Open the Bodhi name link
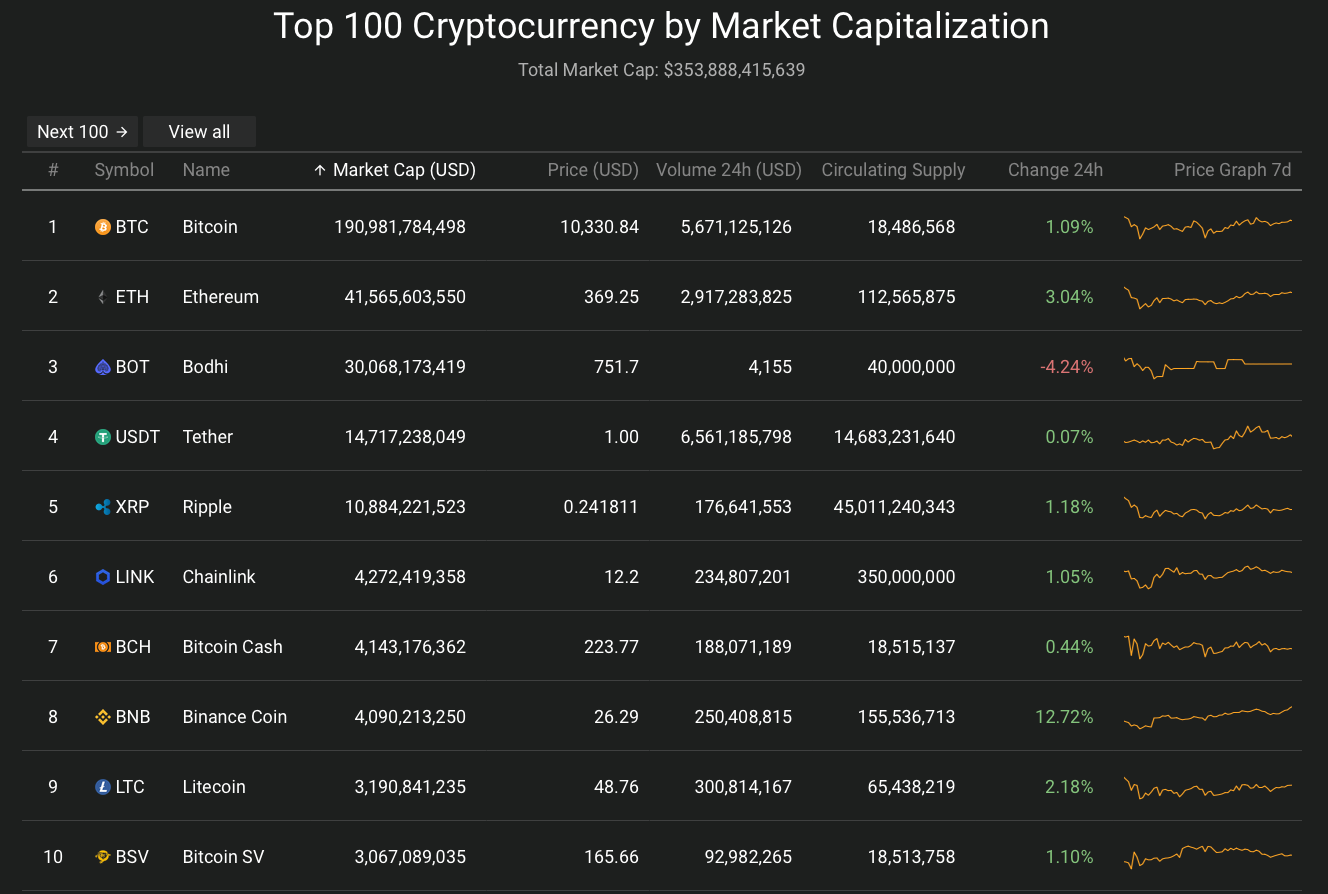Viewport: 1328px width, 894px height. (205, 367)
